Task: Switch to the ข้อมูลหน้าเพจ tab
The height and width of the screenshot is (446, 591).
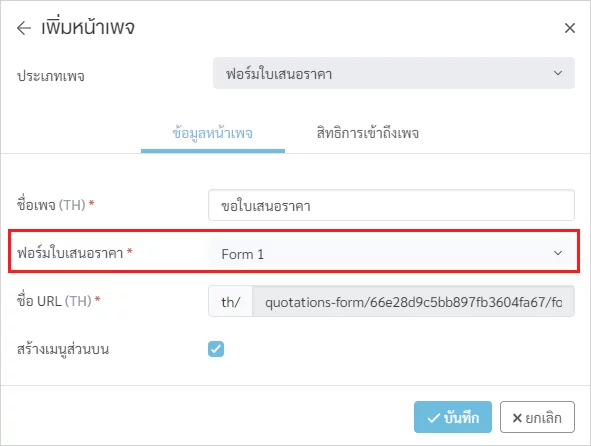Action: coord(213,133)
